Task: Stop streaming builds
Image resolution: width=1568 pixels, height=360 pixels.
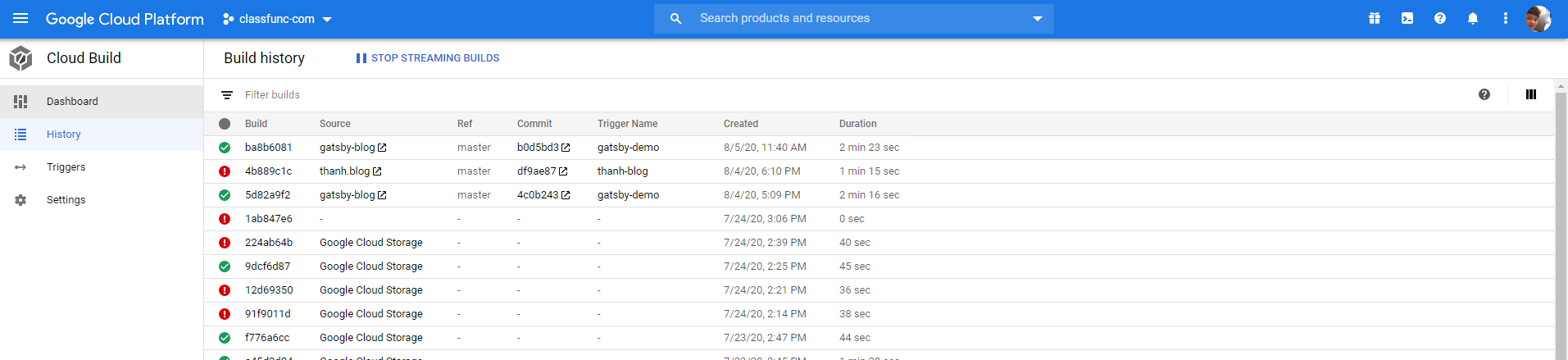Action: pos(427,58)
